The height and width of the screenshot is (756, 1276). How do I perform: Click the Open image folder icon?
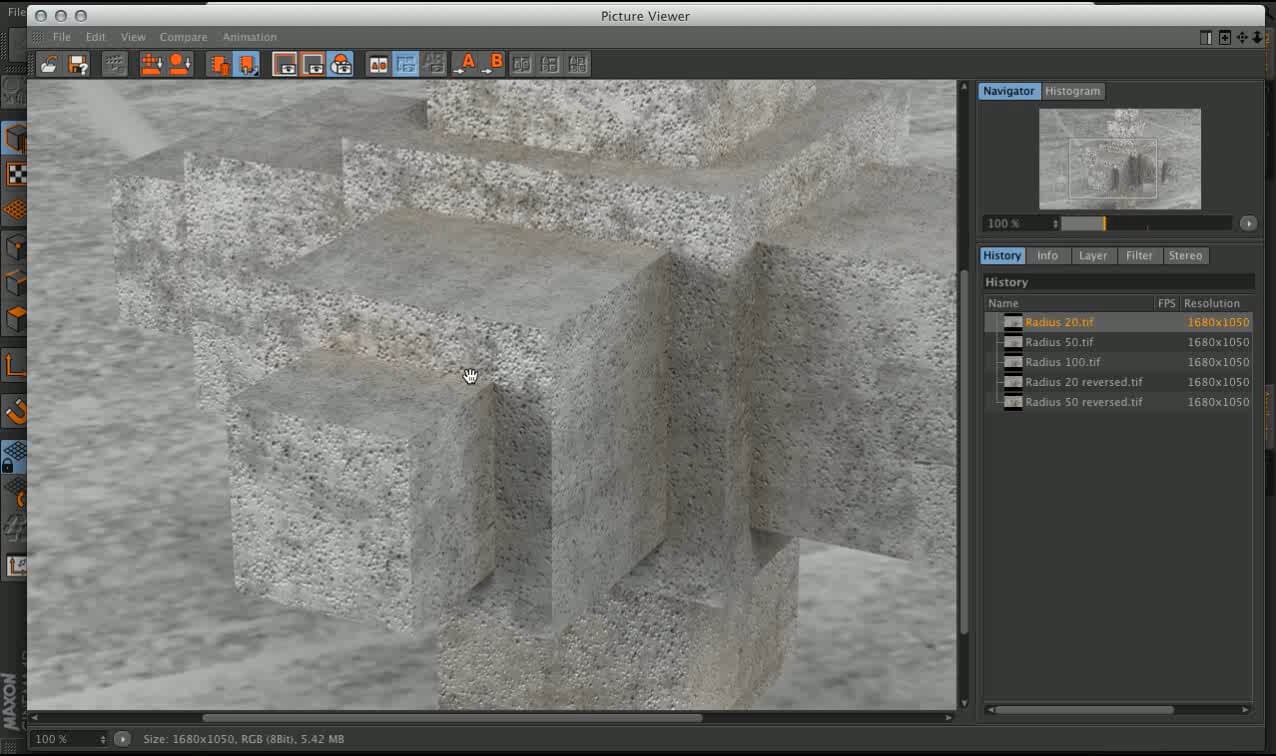(48, 65)
